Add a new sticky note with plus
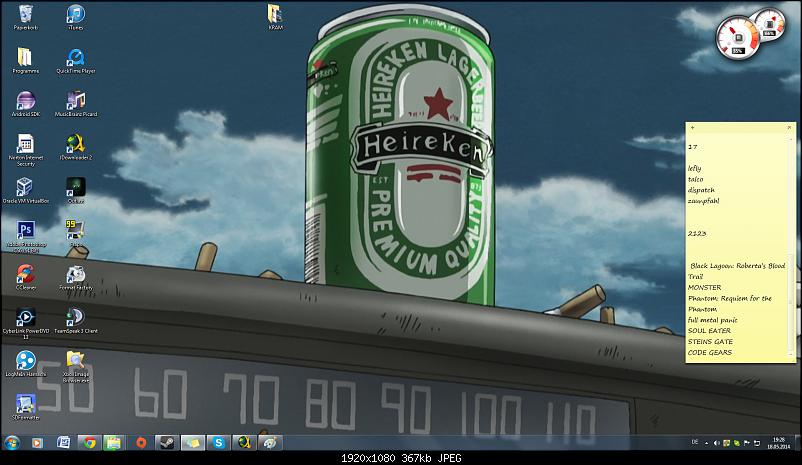802x465 pixels. (692, 127)
